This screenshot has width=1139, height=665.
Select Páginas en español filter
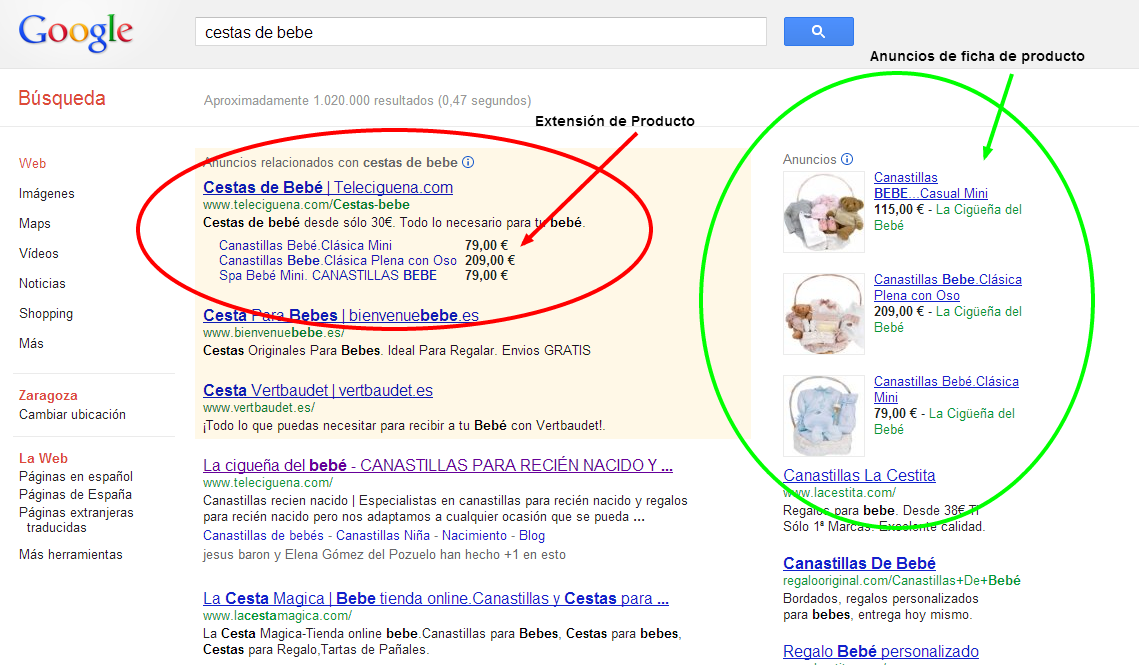(x=76, y=476)
